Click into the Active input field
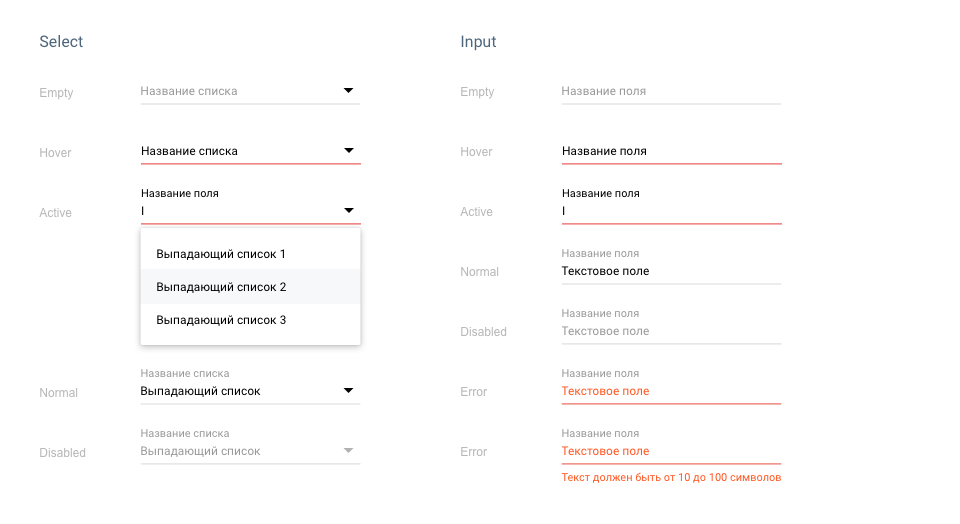960x524 pixels. [672, 206]
